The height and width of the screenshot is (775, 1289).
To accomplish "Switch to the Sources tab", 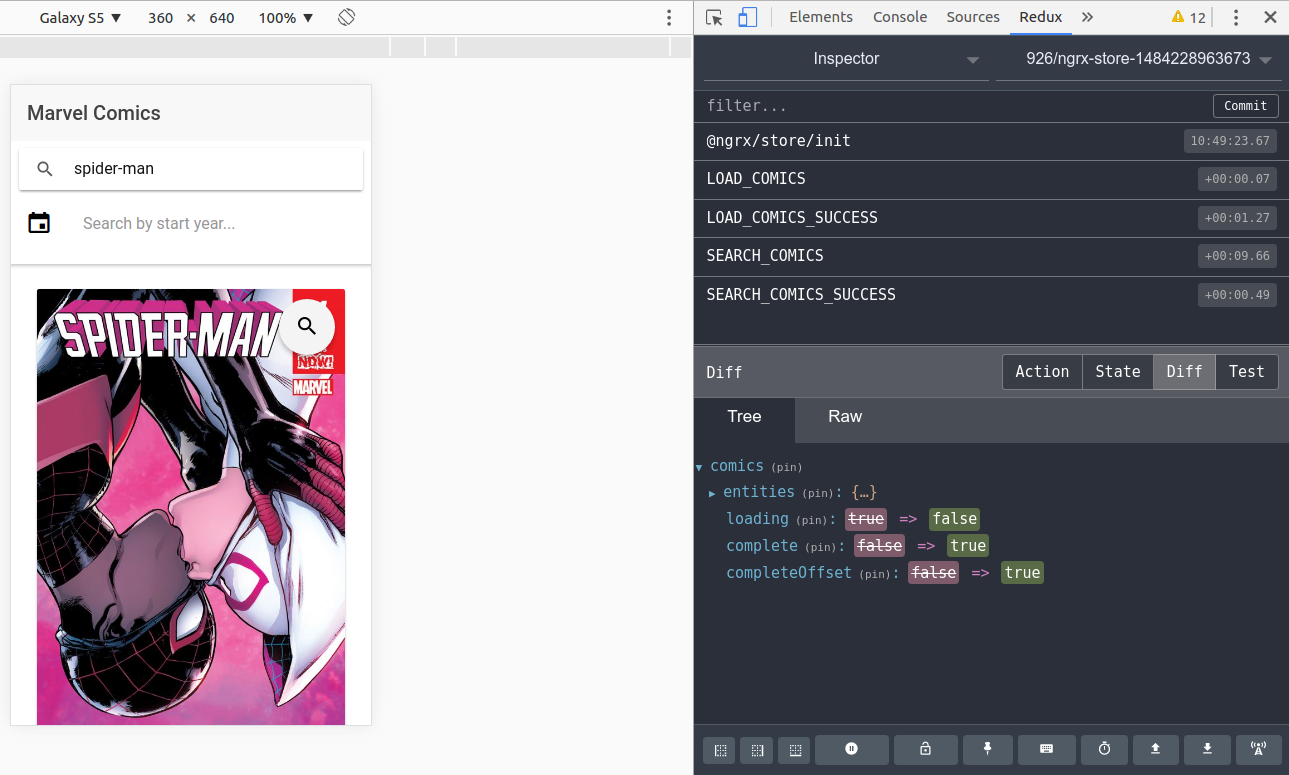I will click(x=973, y=17).
